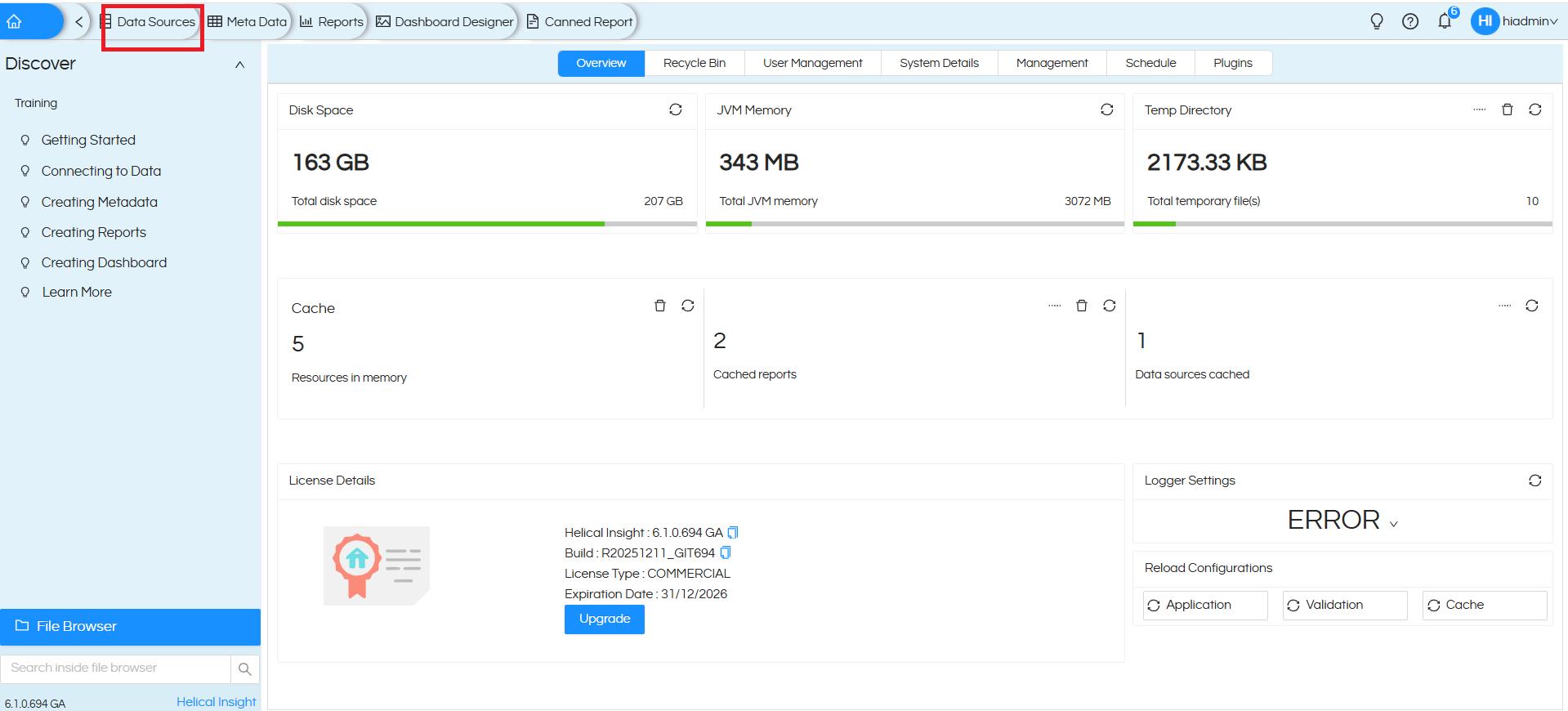Open Temp Directory more options dots
Image resolution: width=1568 pixels, height=711 pixels.
coord(1480,110)
